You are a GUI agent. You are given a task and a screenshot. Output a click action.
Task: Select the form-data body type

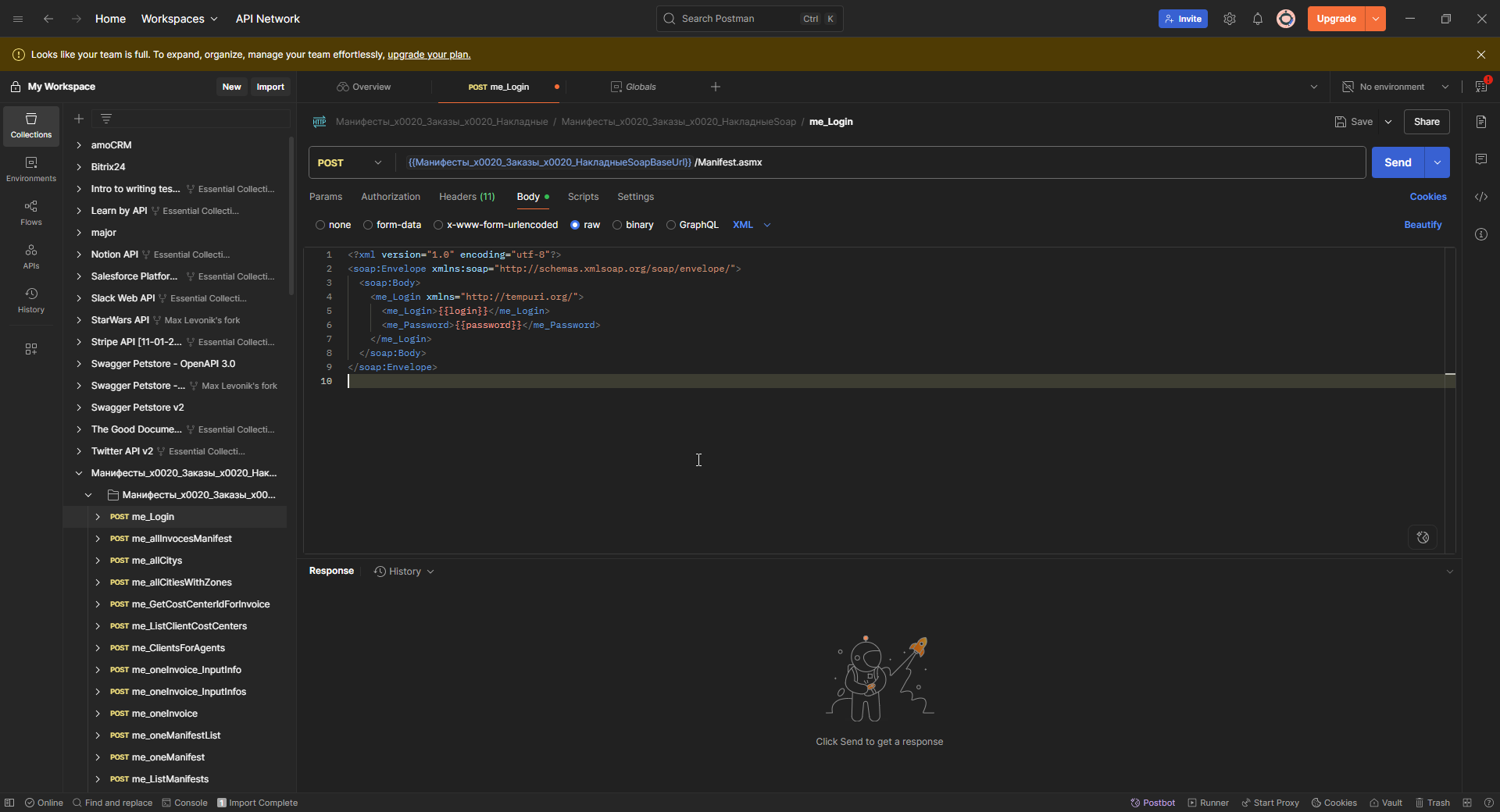click(392, 225)
